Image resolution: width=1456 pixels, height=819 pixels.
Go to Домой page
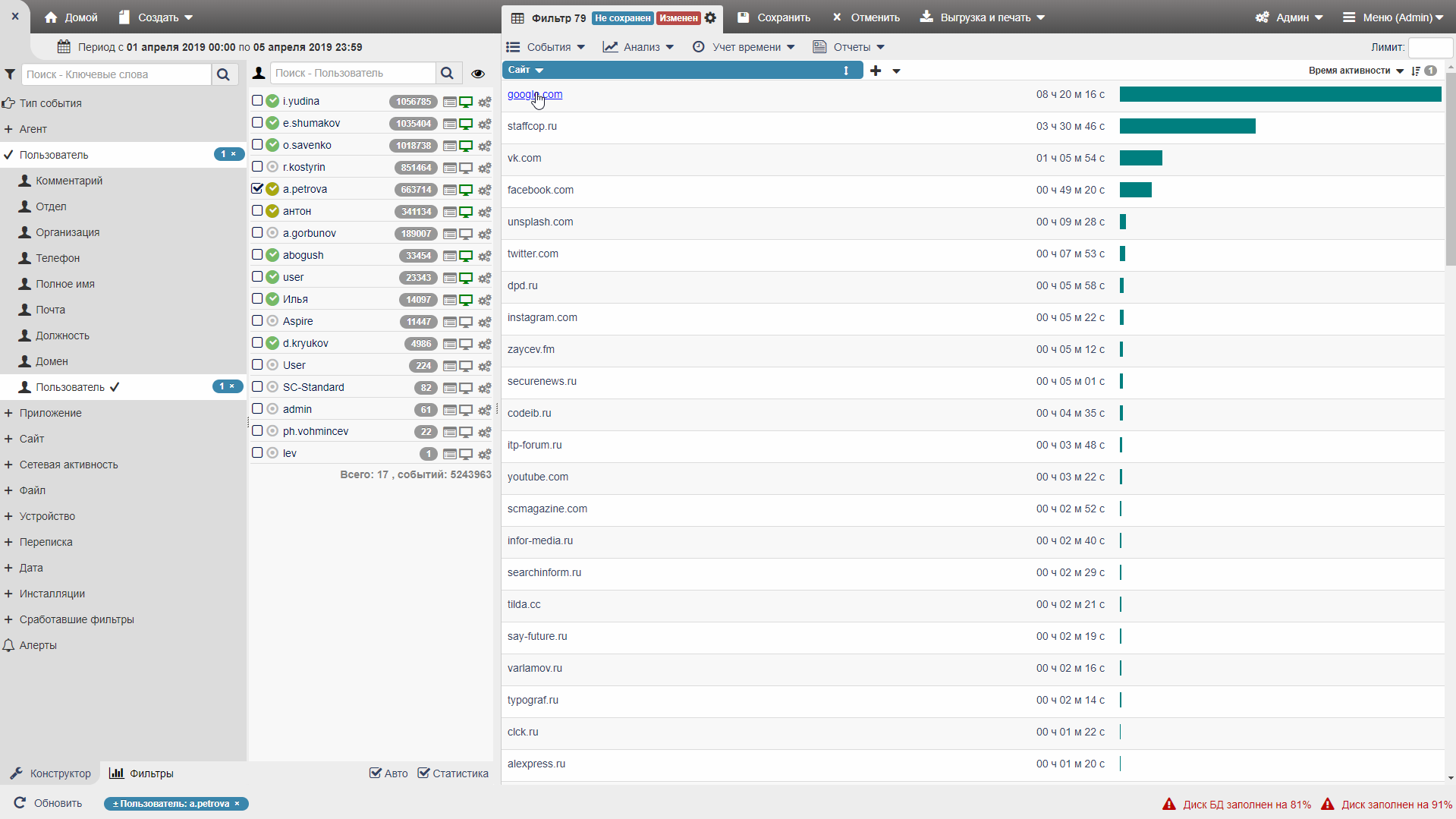pos(71,17)
